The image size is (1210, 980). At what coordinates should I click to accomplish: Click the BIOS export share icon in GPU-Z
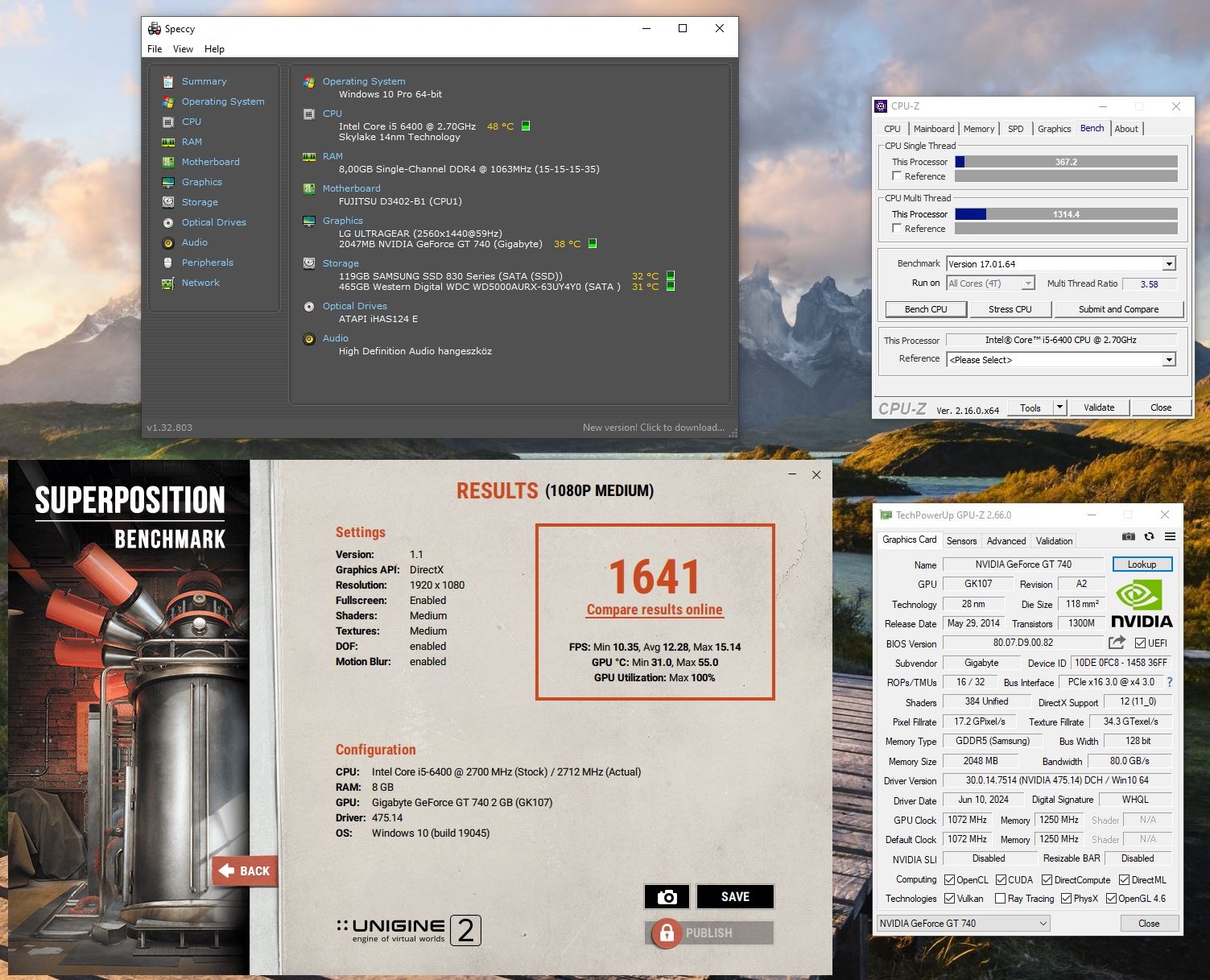(1117, 643)
